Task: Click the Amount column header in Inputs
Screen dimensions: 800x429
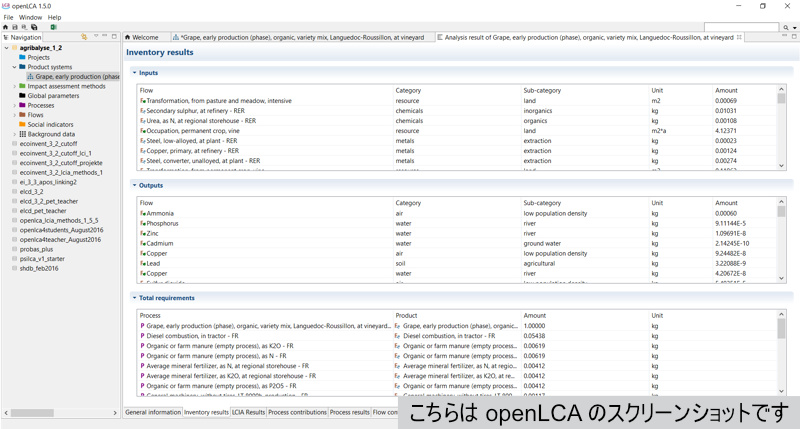Action: 727,90
